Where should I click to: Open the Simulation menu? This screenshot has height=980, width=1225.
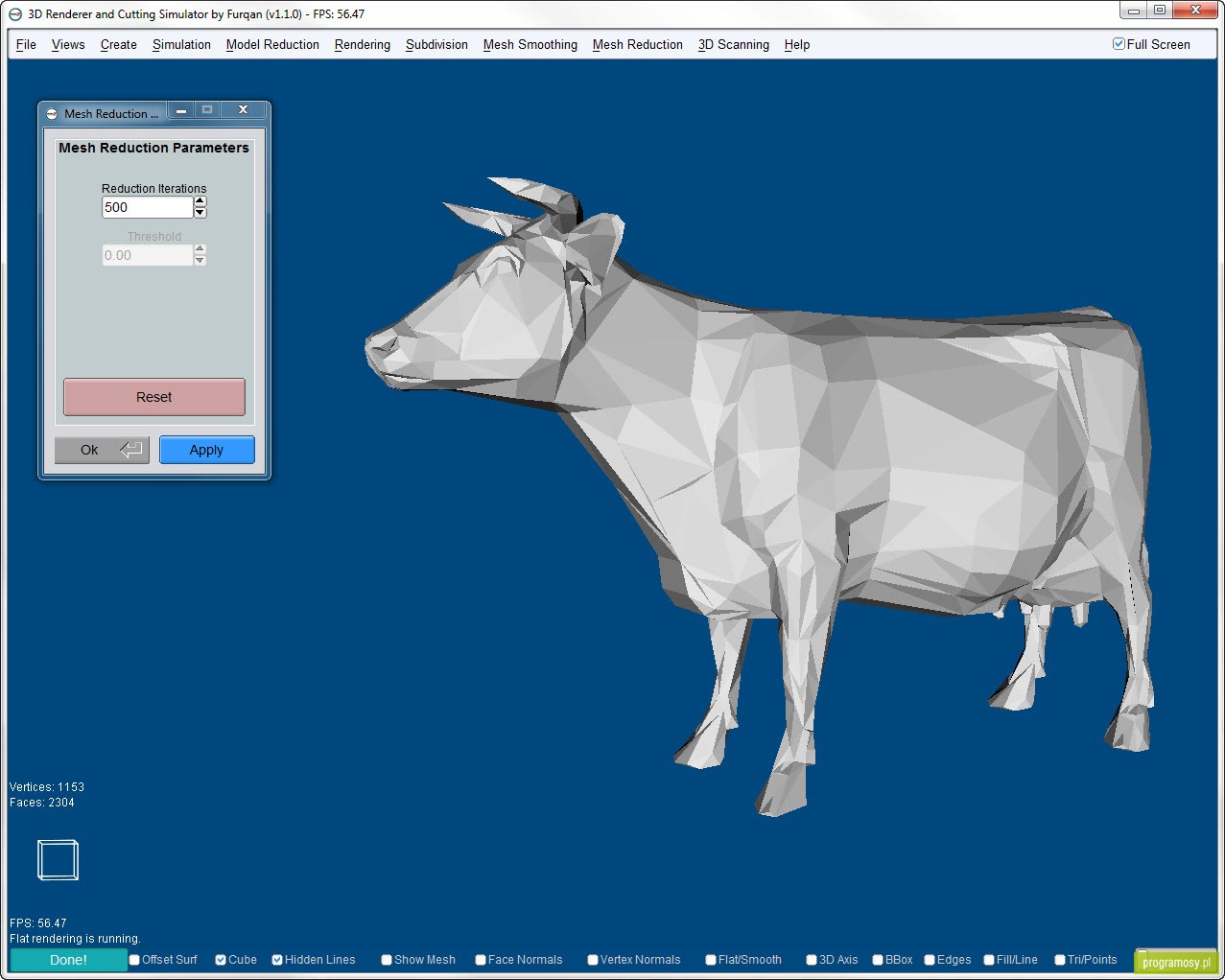181,44
